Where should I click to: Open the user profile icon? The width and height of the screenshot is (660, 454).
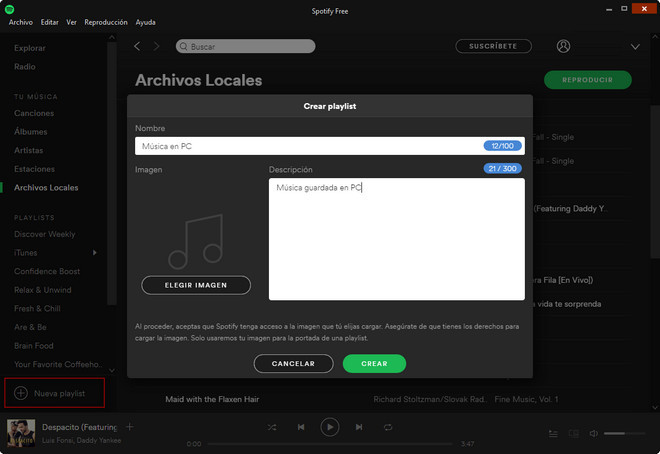[563, 46]
